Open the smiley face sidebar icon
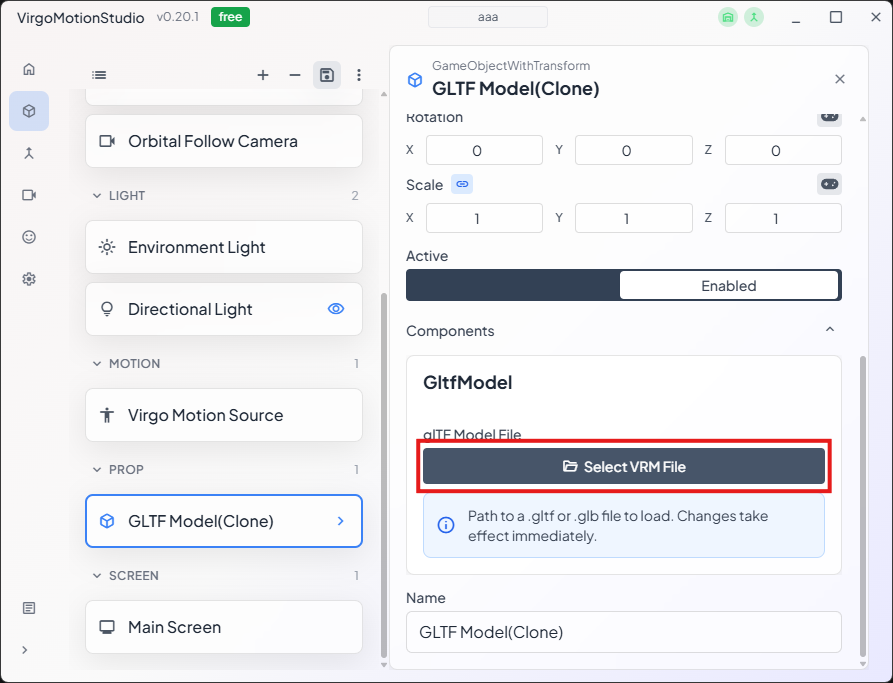The image size is (893, 683). (x=29, y=237)
